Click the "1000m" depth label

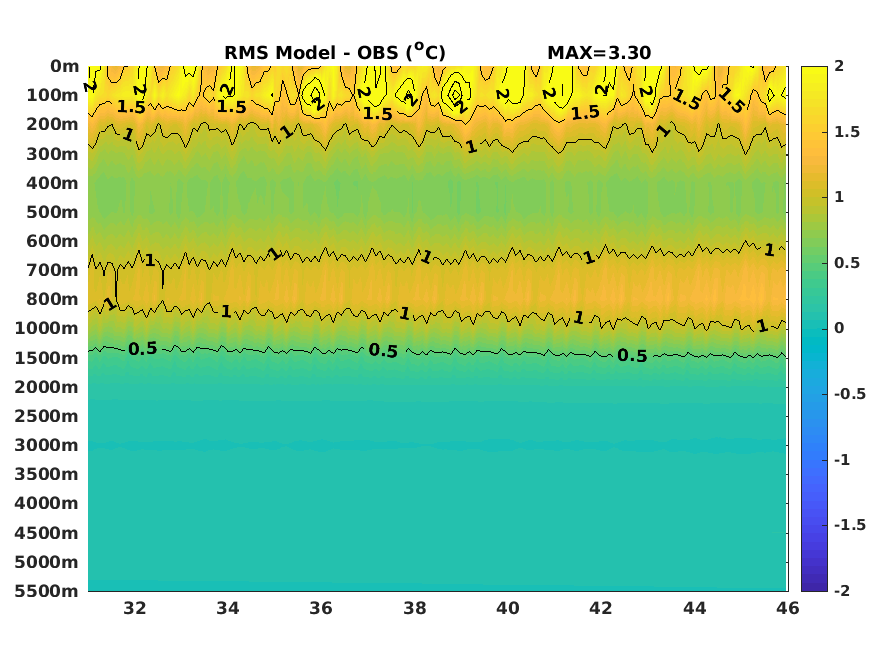[x=47, y=328]
